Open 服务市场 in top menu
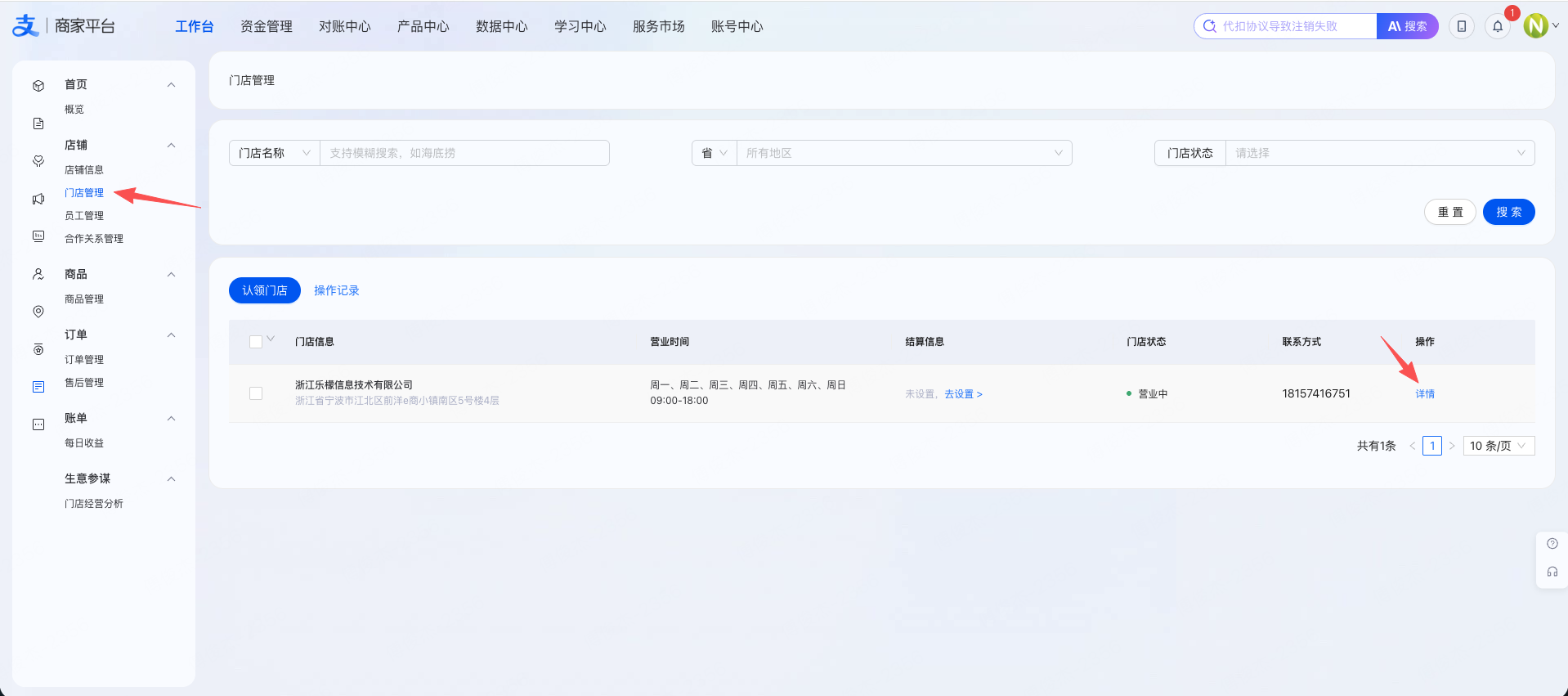The height and width of the screenshot is (696, 1568). coord(659,26)
